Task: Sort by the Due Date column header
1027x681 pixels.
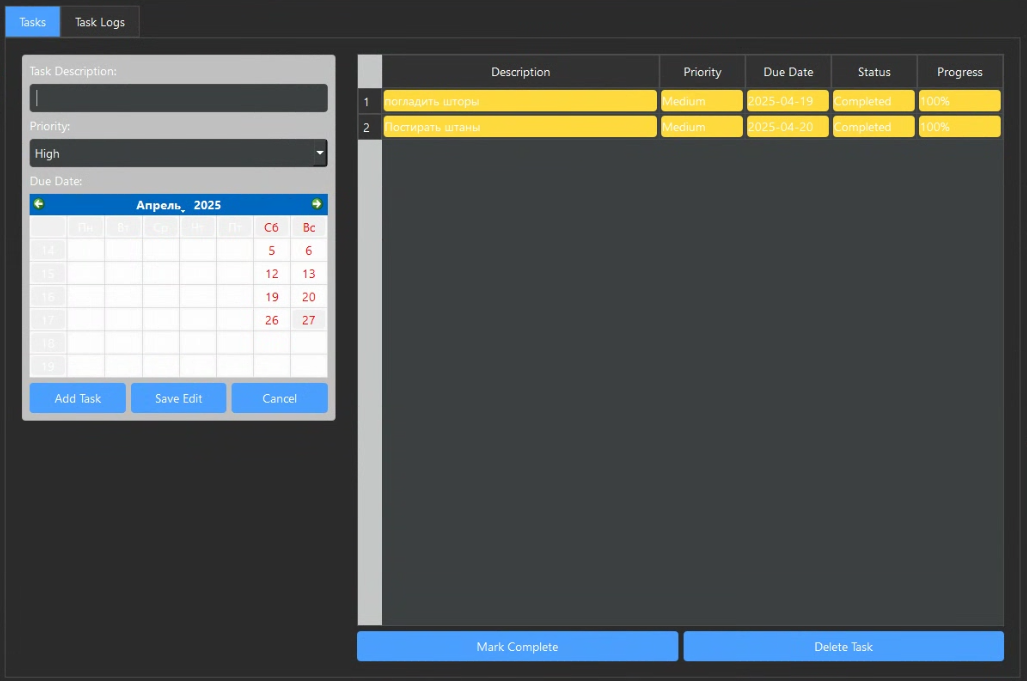Action: 788,72
